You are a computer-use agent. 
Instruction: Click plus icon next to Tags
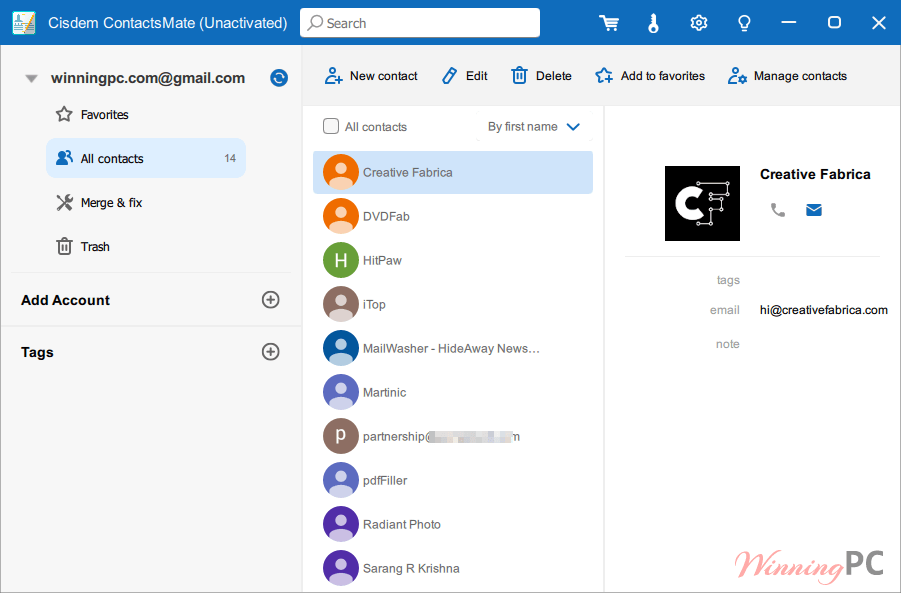click(271, 352)
